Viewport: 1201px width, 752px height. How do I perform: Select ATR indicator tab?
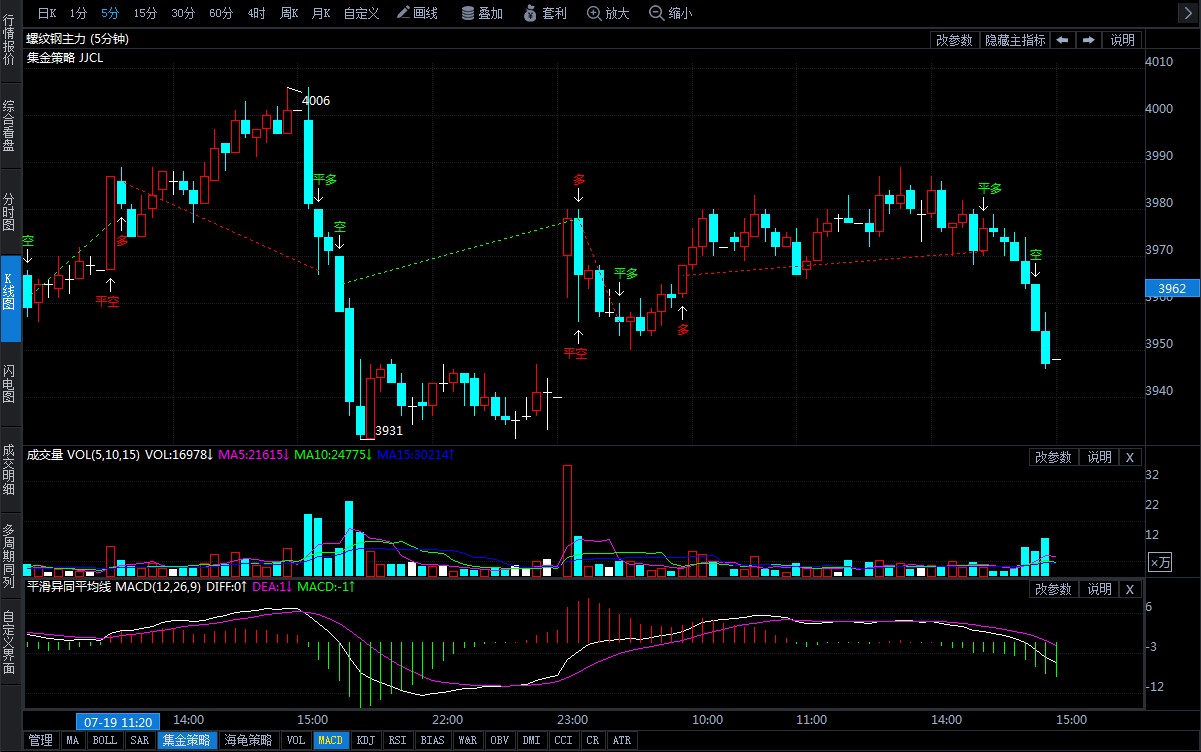[622, 741]
